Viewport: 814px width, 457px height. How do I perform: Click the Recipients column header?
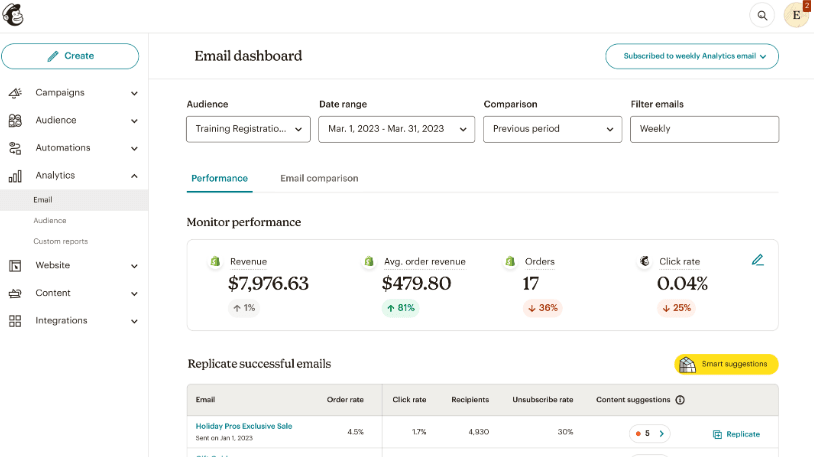click(470, 400)
